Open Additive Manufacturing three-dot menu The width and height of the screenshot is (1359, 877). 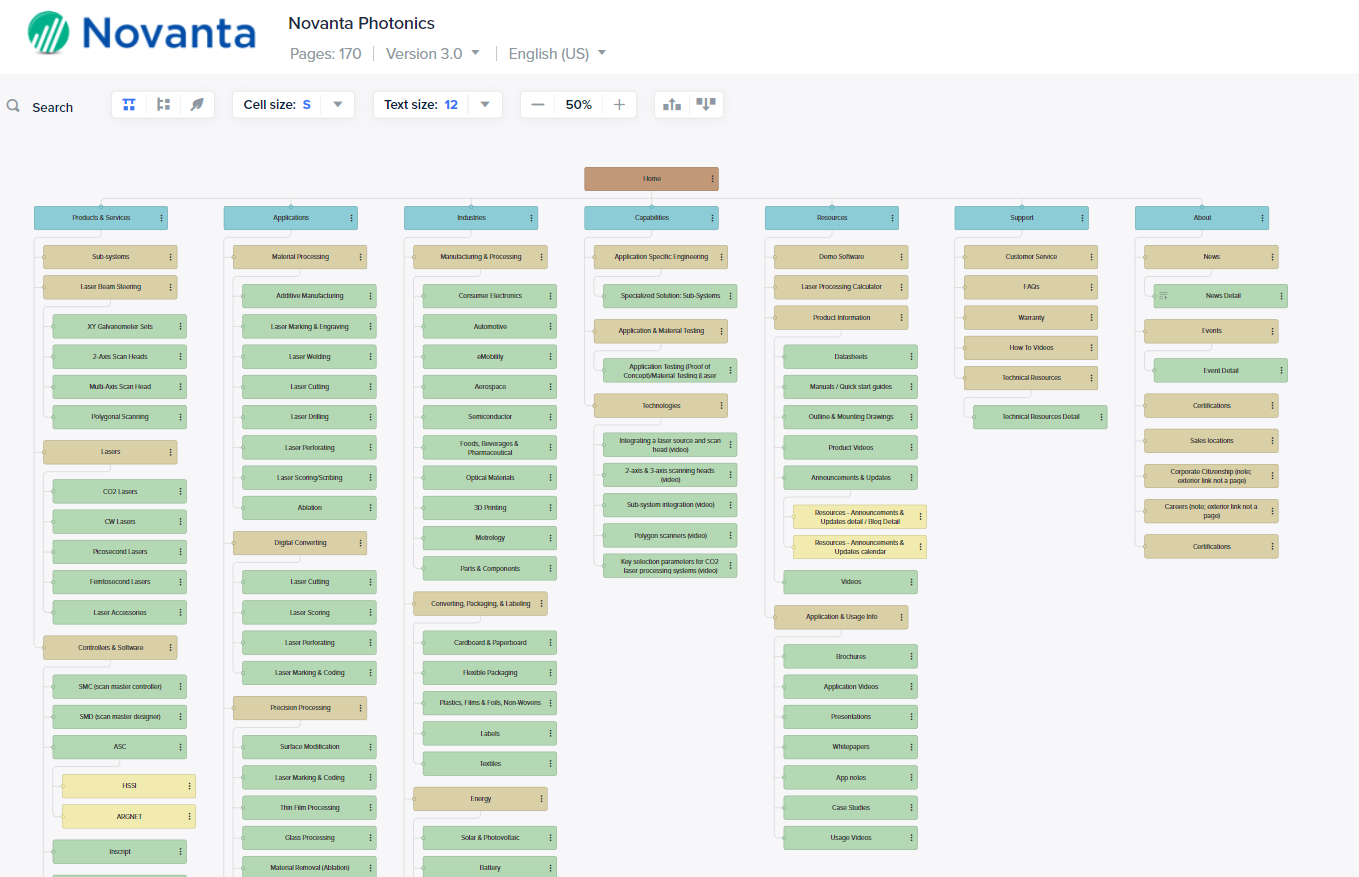coord(370,296)
